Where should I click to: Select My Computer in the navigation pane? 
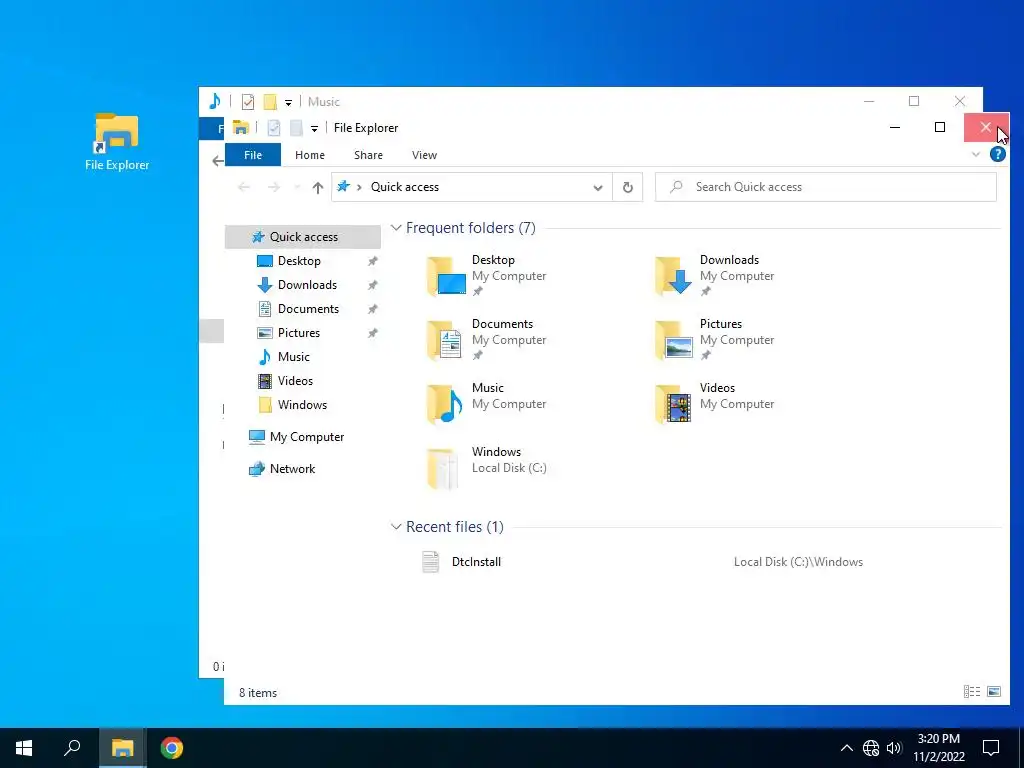point(306,437)
